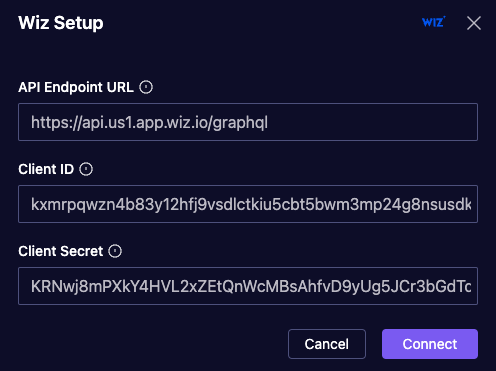Click the https prefix in the endpoint field

50,122
